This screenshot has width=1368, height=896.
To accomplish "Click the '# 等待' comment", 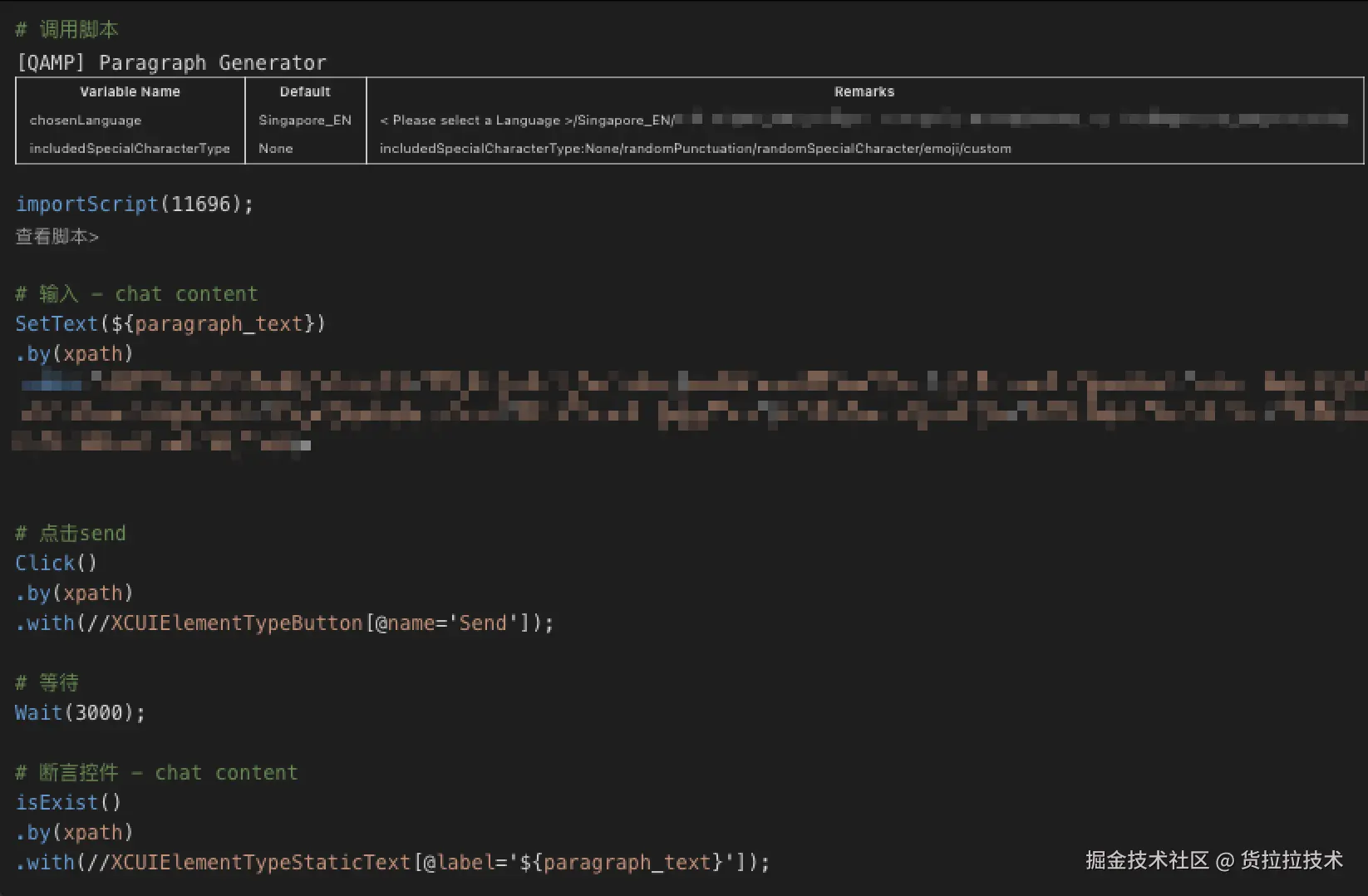I will click(47, 683).
